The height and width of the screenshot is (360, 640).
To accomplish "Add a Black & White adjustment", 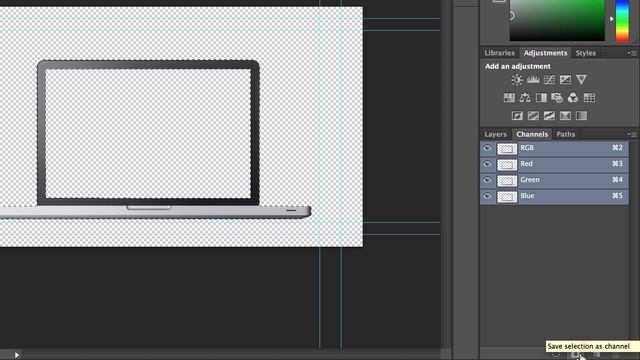I will click(541, 98).
